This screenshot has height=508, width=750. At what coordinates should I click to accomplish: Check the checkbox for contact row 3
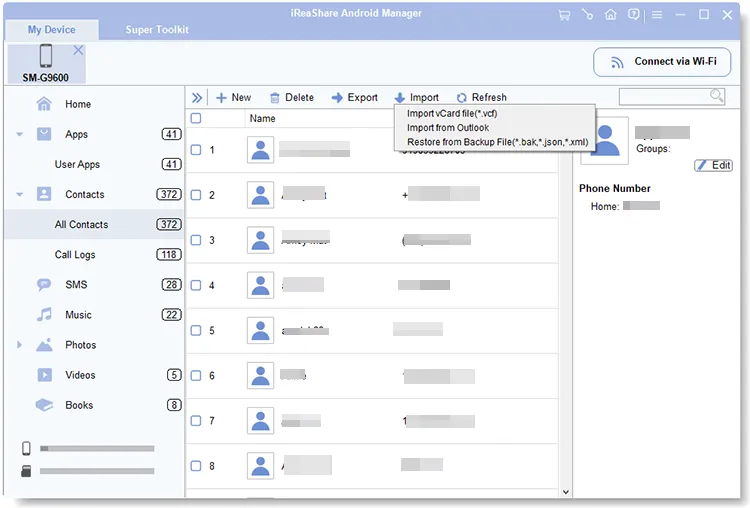point(196,240)
